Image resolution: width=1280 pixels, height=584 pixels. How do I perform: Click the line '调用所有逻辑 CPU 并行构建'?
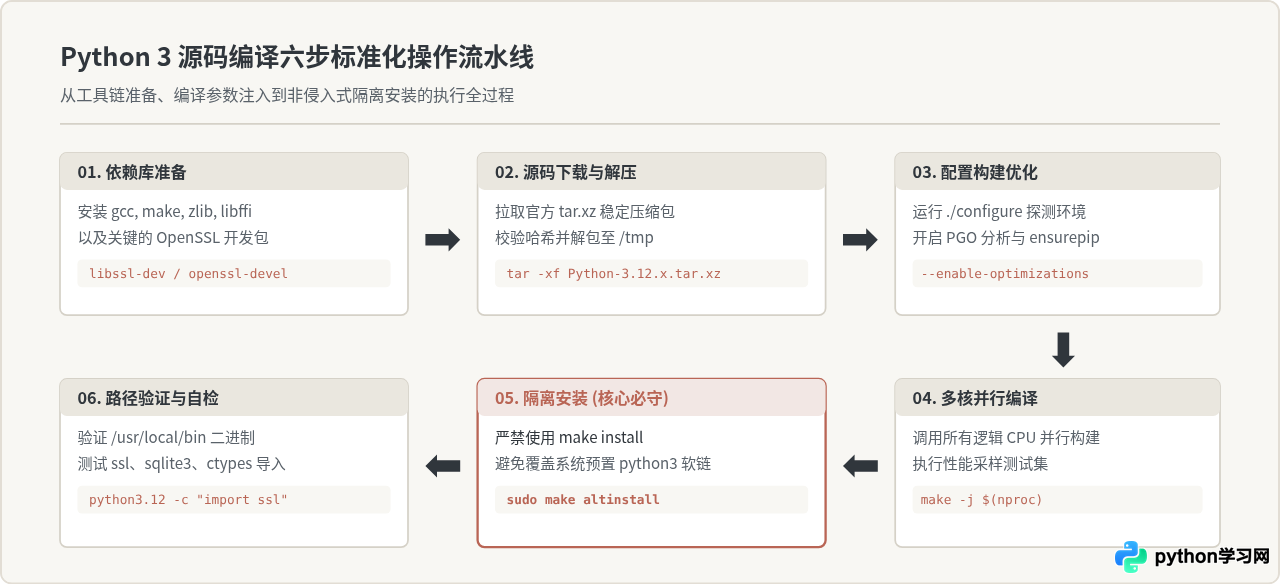pos(1006,438)
